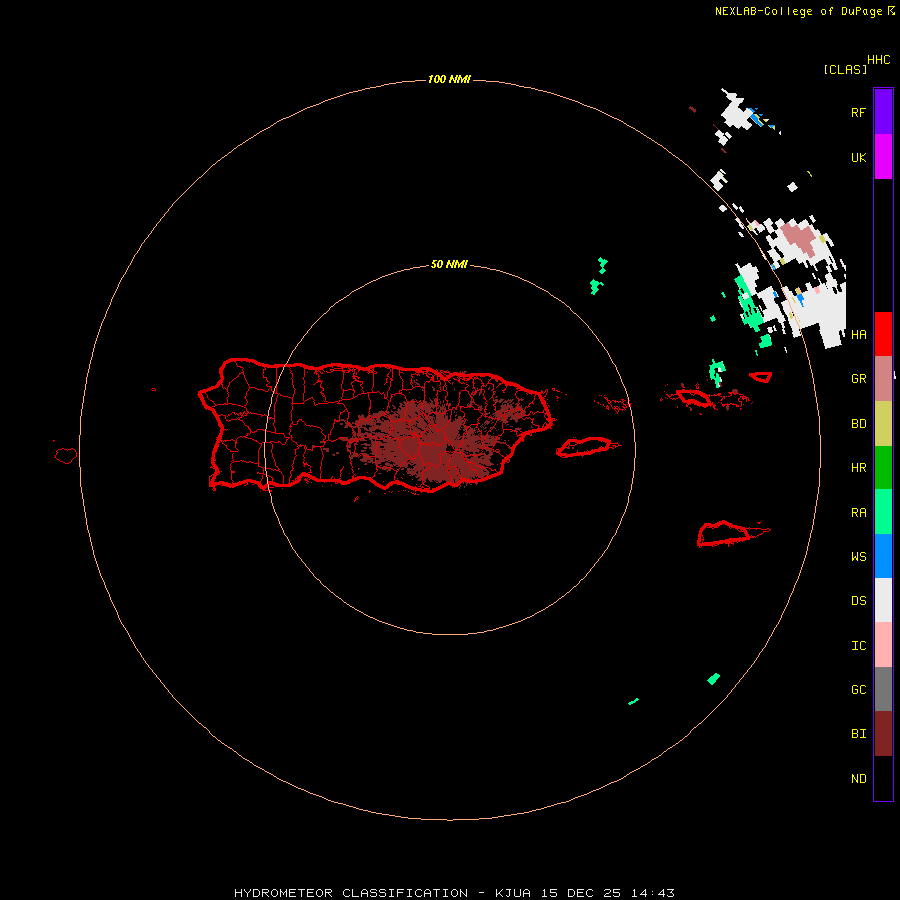Select the IC light-pink legend swatch
Viewport: 900px width, 900px height.
point(883,645)
